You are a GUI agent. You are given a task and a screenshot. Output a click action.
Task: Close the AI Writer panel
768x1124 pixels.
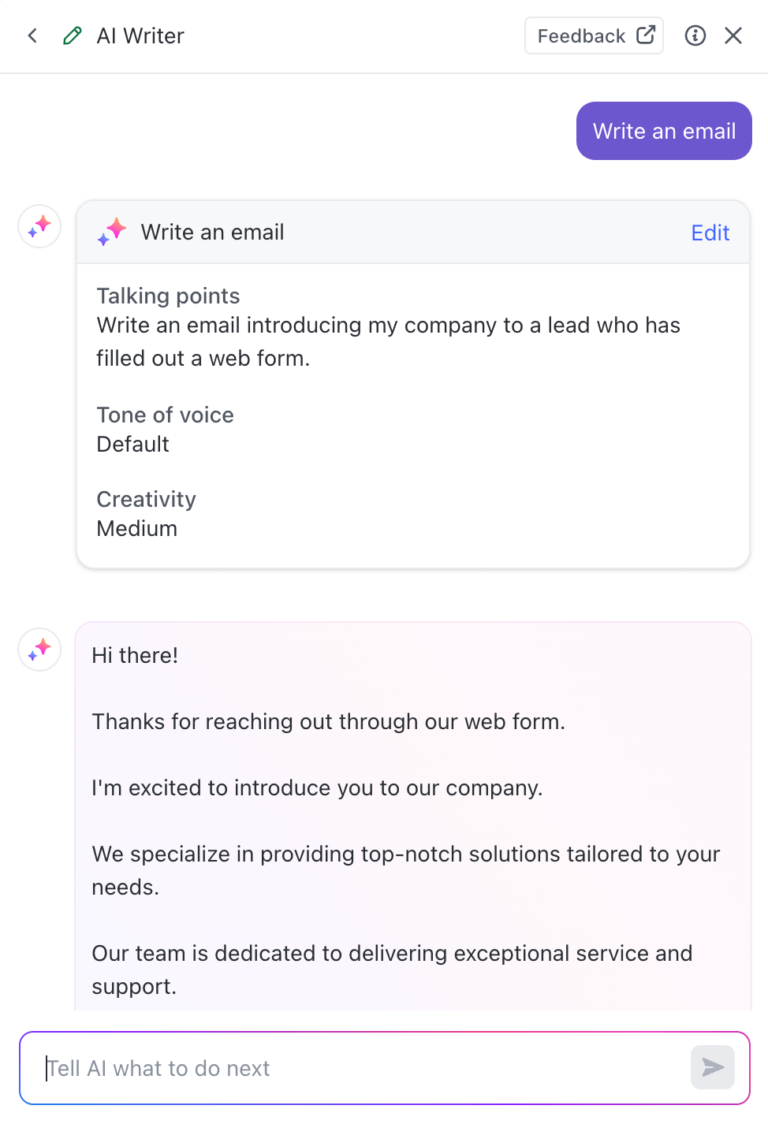[733, 35]
